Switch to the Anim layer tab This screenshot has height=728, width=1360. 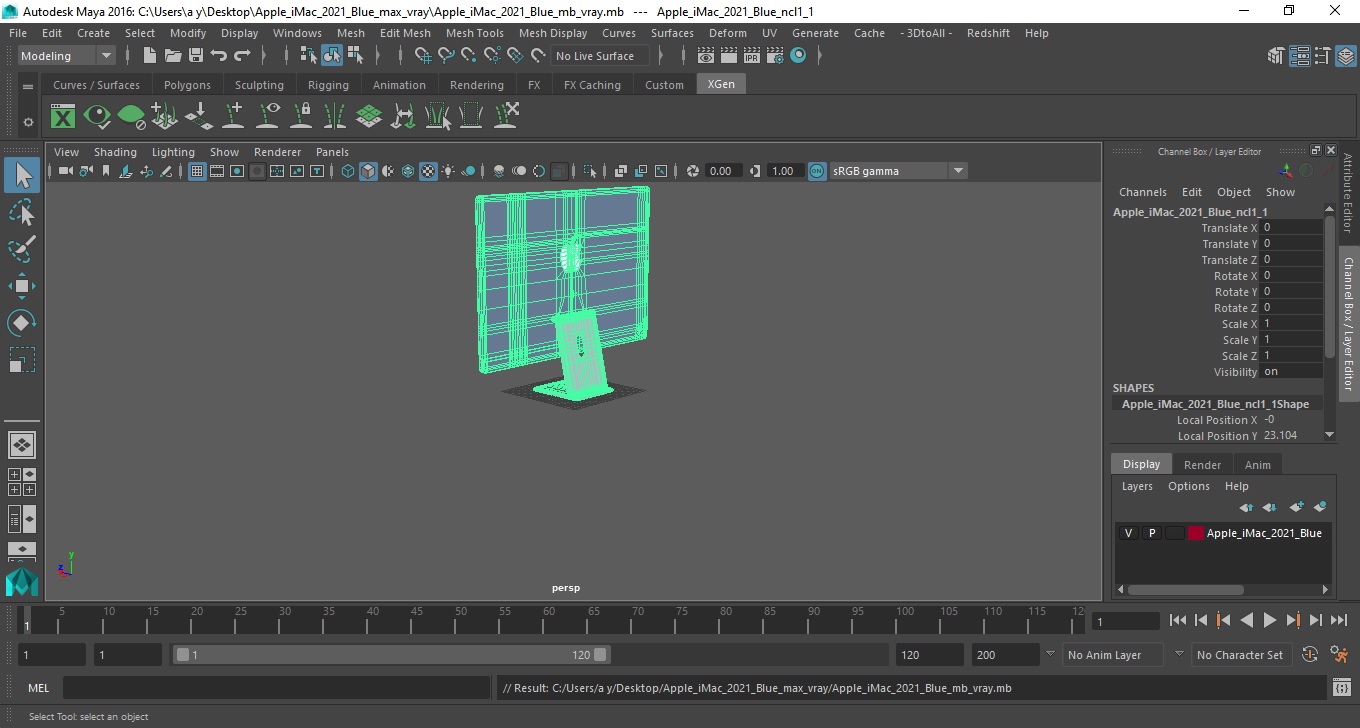(1258, 465)
